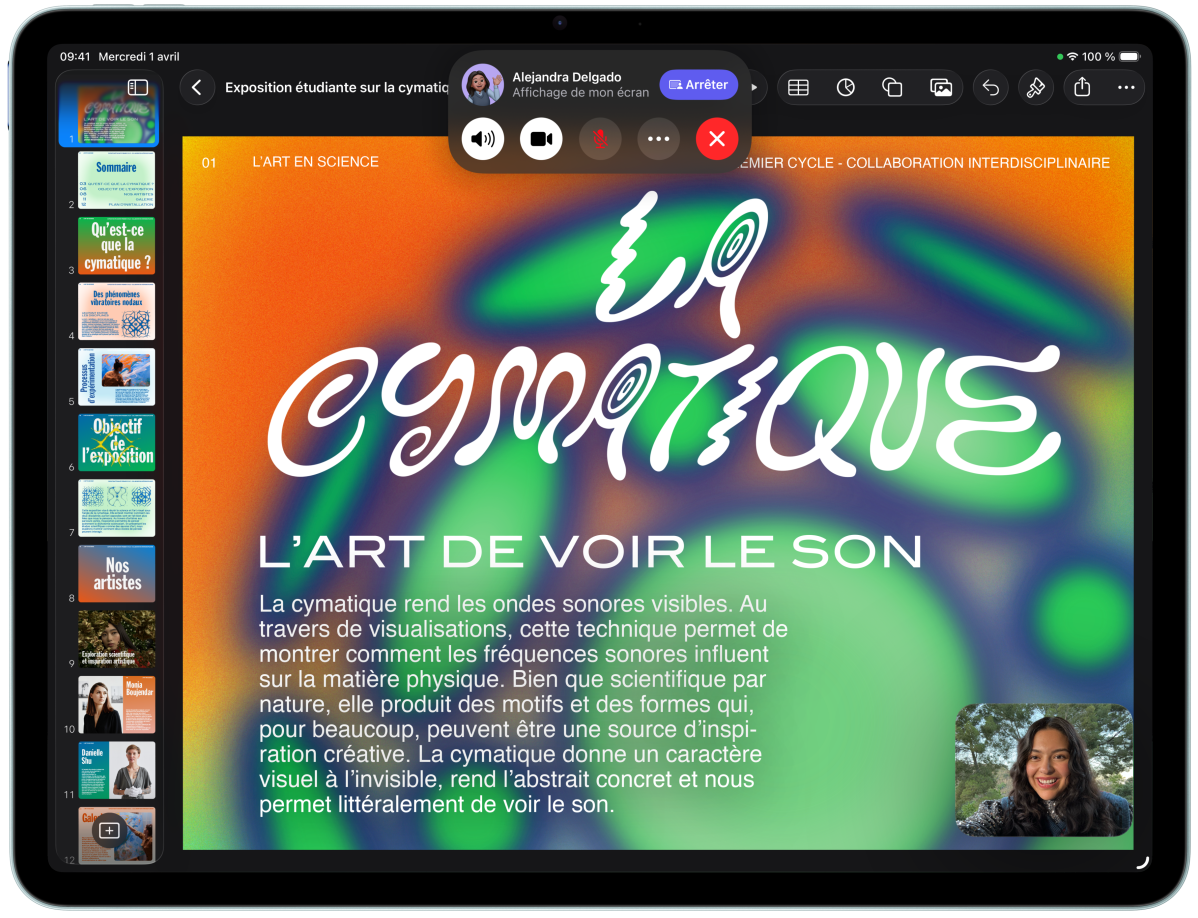This screenshot has width=1198, height=918.
Task: Expand FaceTime call more options
Action: point(658,139)
